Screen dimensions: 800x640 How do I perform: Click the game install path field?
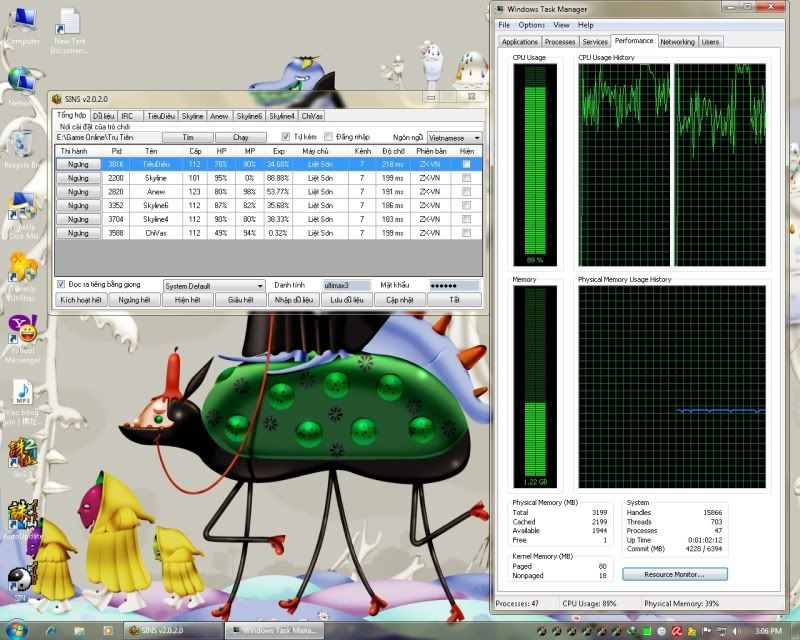[108, 137]
